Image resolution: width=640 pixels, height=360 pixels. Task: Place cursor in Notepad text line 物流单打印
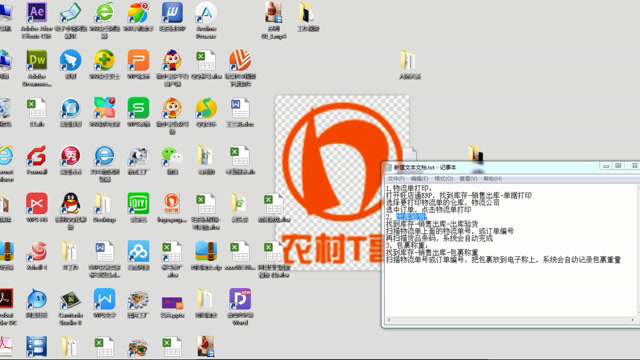(412, 188)
